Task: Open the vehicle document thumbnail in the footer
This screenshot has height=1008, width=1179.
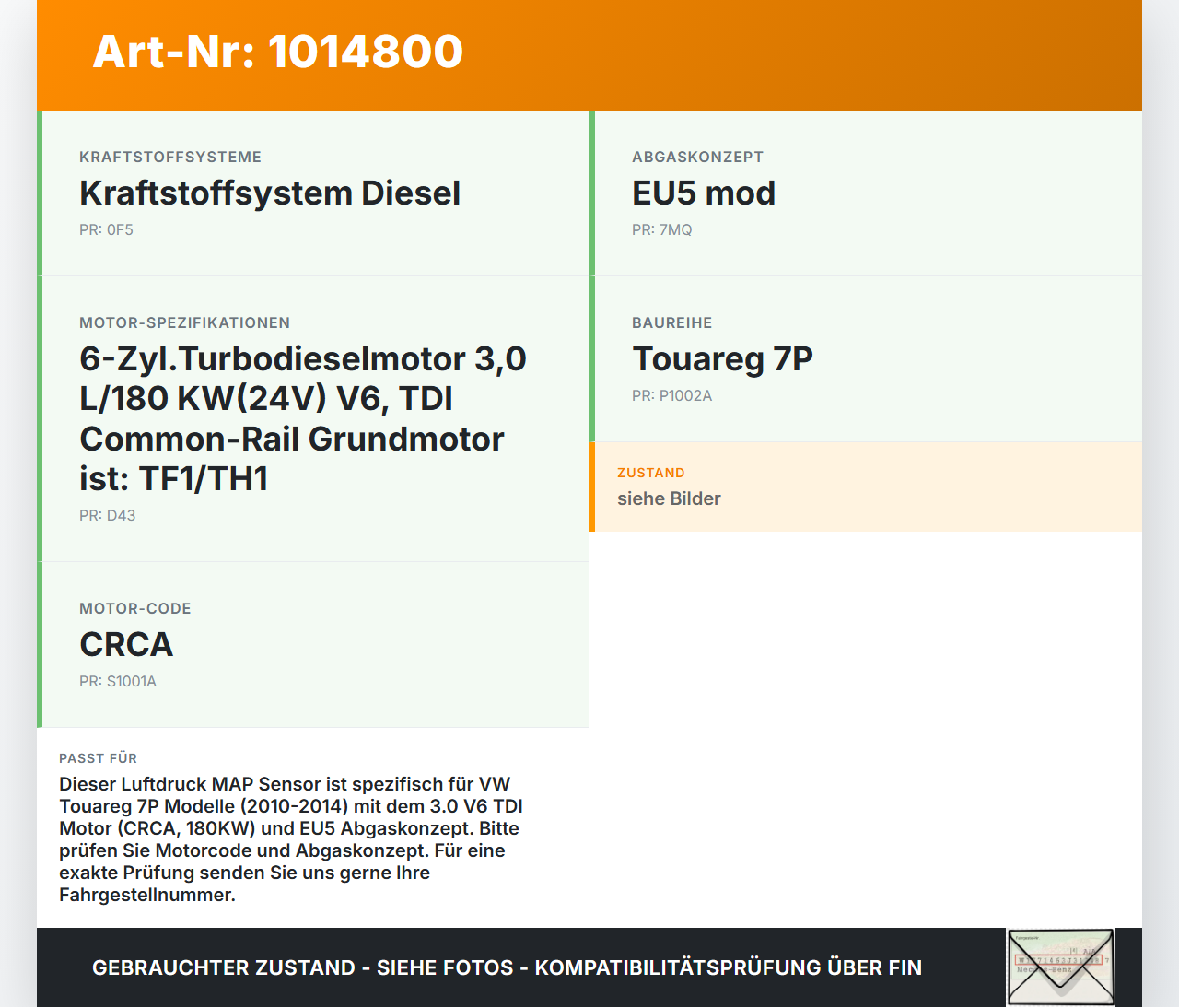Action: coord(1060,967)
